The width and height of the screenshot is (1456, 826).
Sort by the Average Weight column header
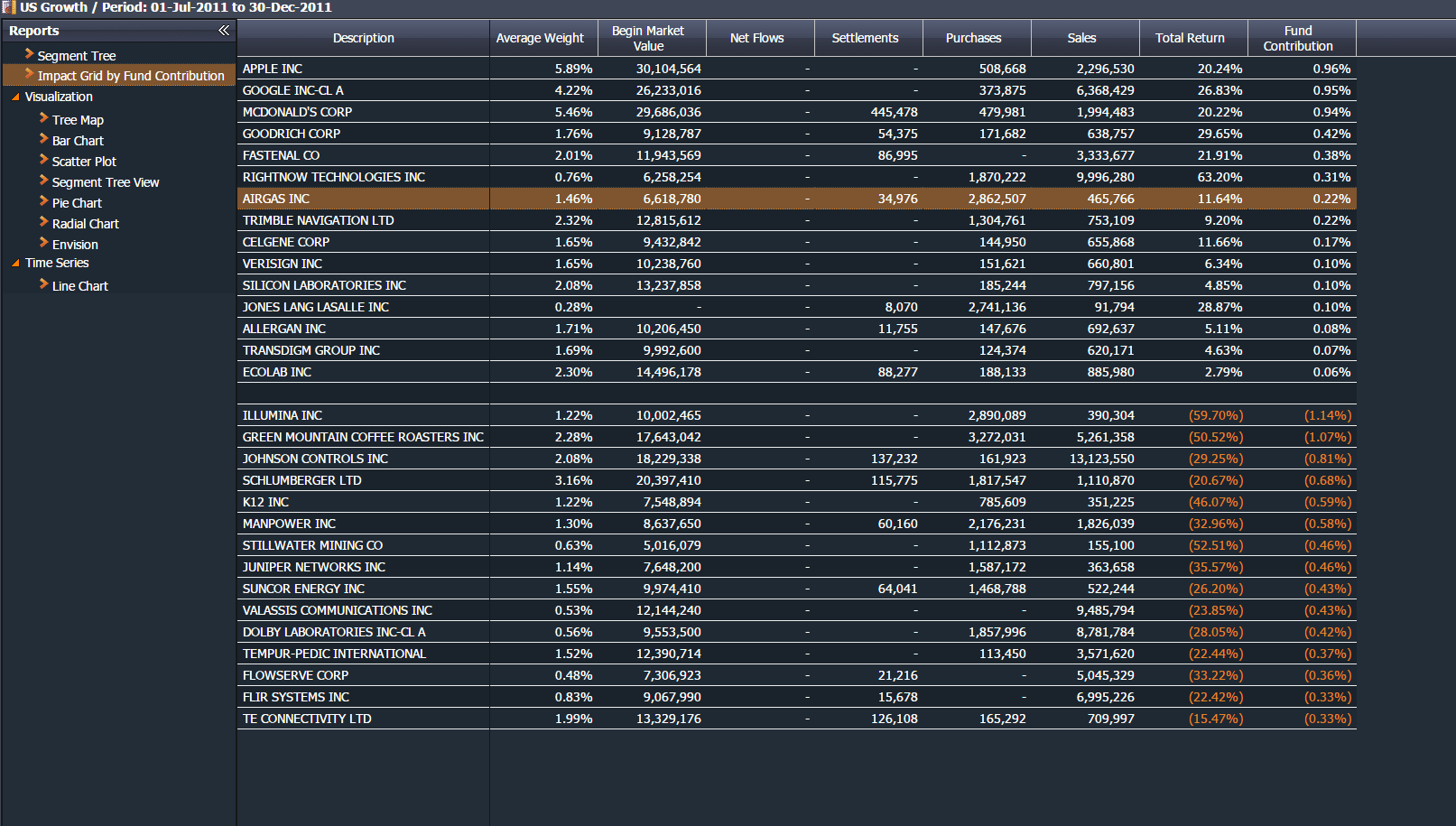click(544, 38)
